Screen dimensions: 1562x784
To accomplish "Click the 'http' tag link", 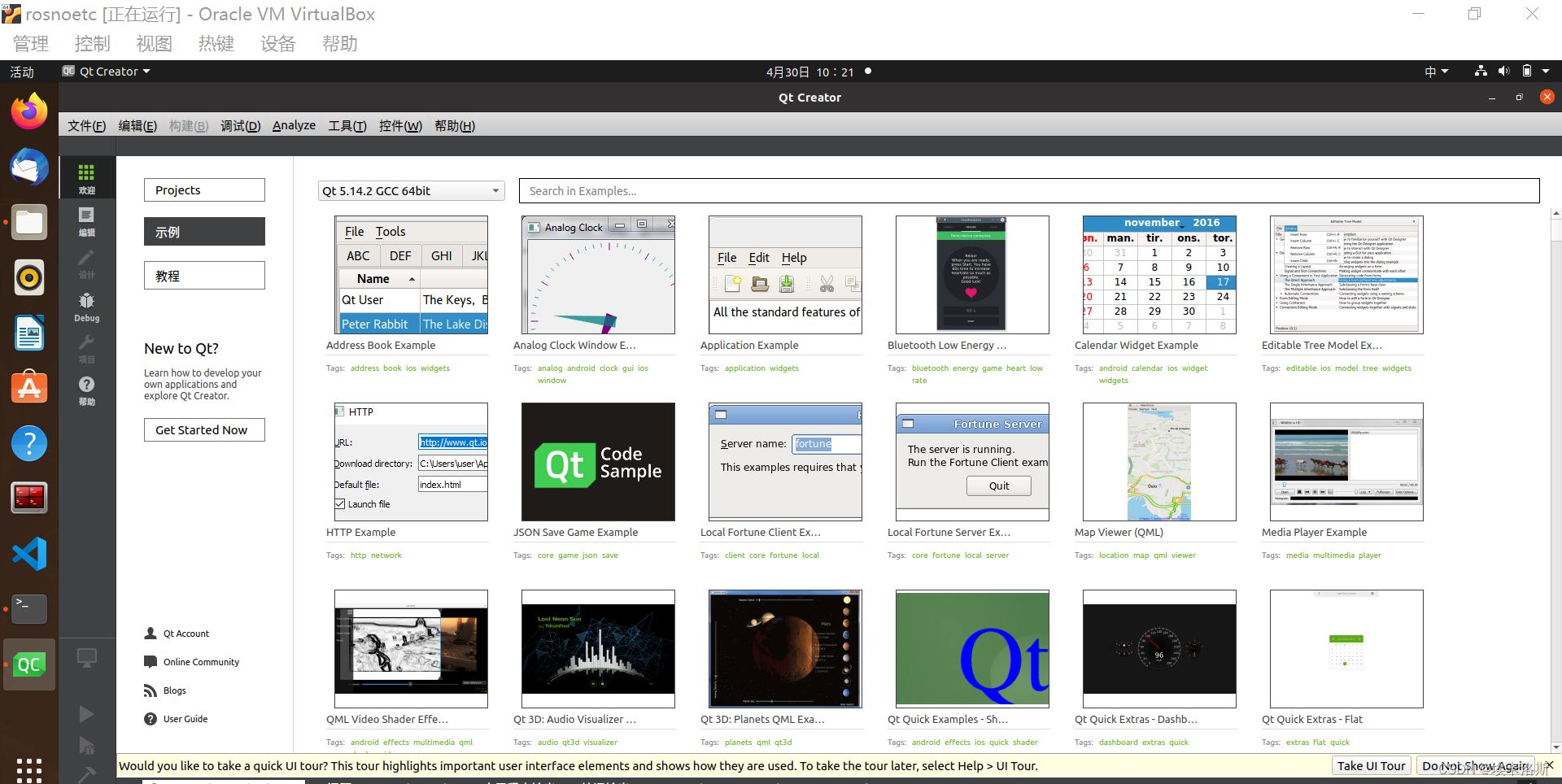I will click(x=358, y=555).
